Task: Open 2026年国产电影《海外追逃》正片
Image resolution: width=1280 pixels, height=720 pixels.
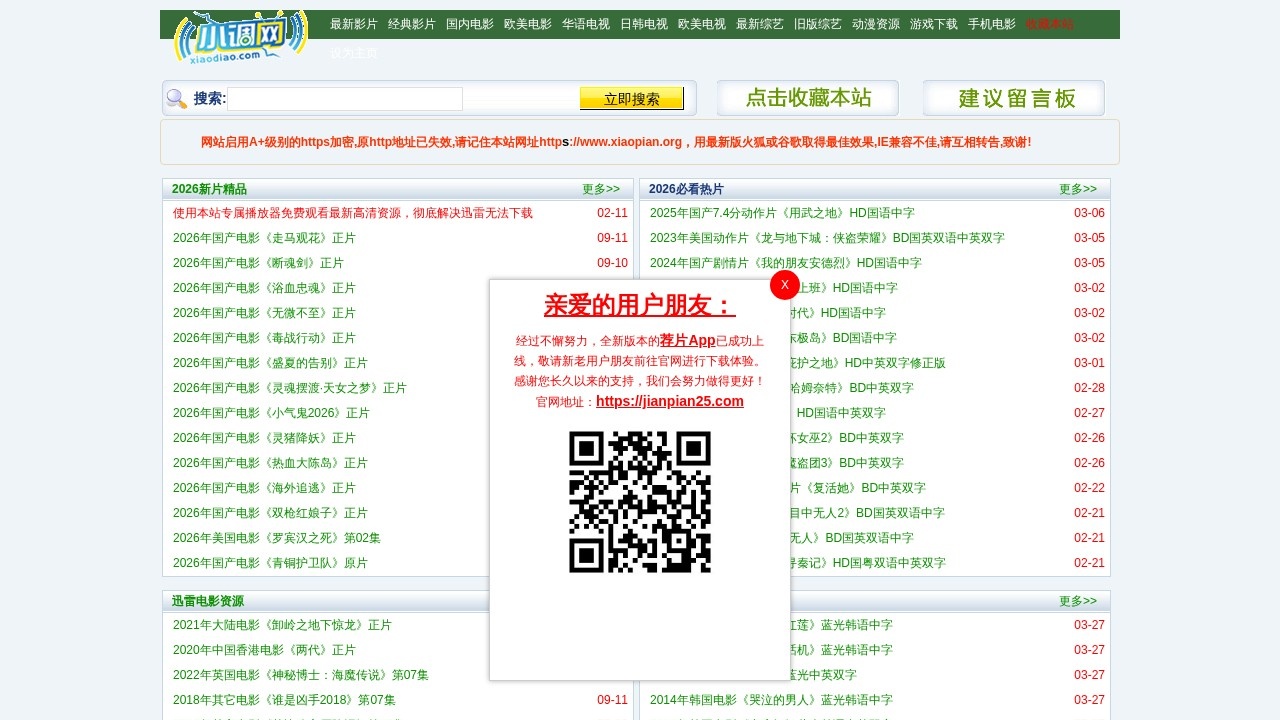Action: pos(264,488)
